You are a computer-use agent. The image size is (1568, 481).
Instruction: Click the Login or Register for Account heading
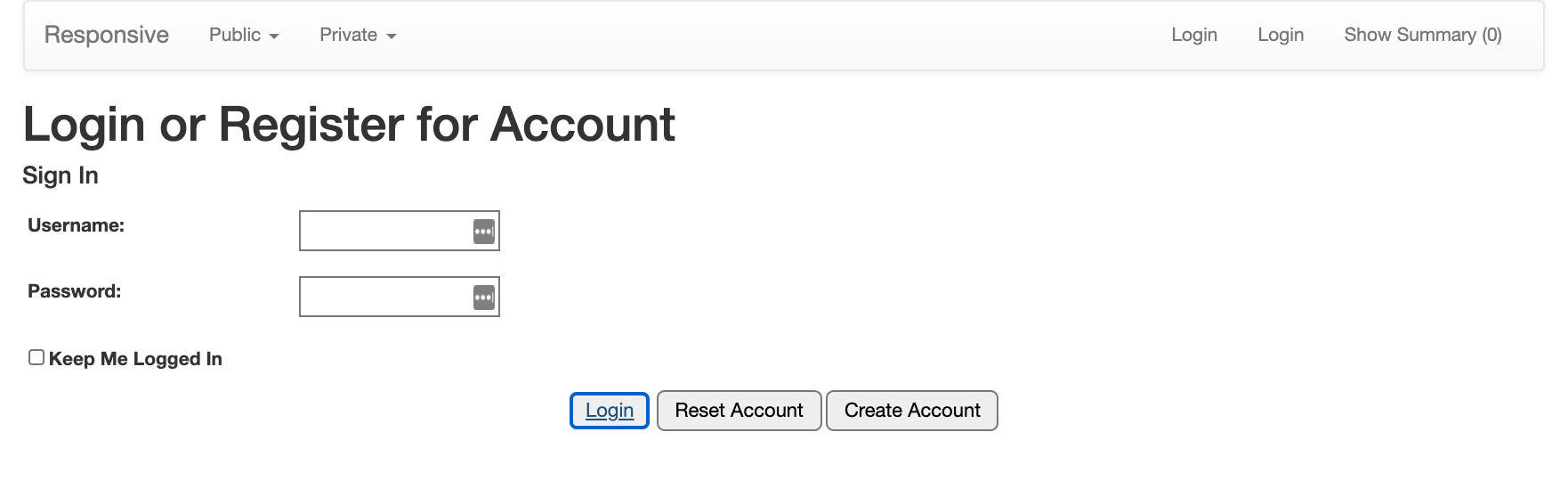tap(349, 124)
